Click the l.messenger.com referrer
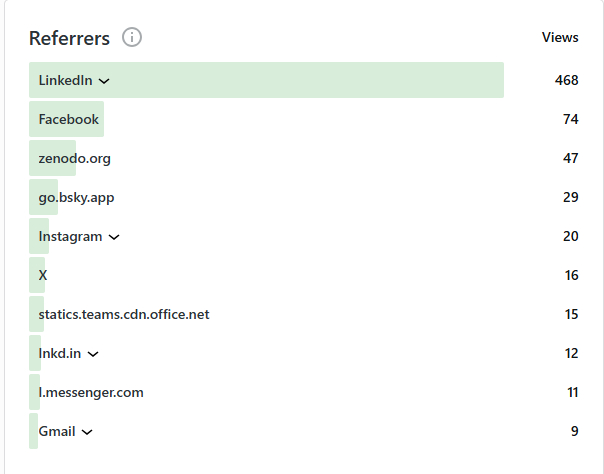Viewport: 604px width, 474px height. click(x=91, y=392)
